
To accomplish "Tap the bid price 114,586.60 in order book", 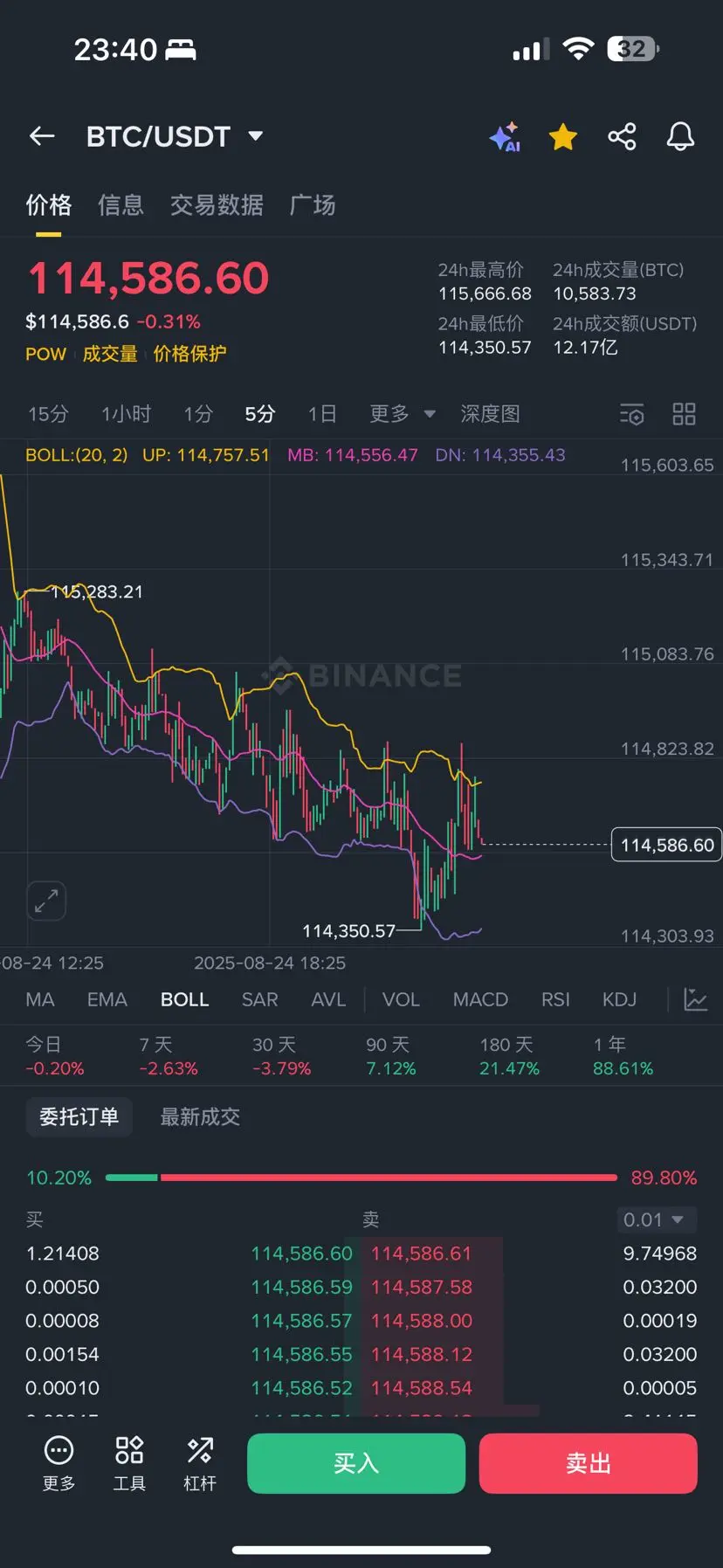I will pos(302,1254).
